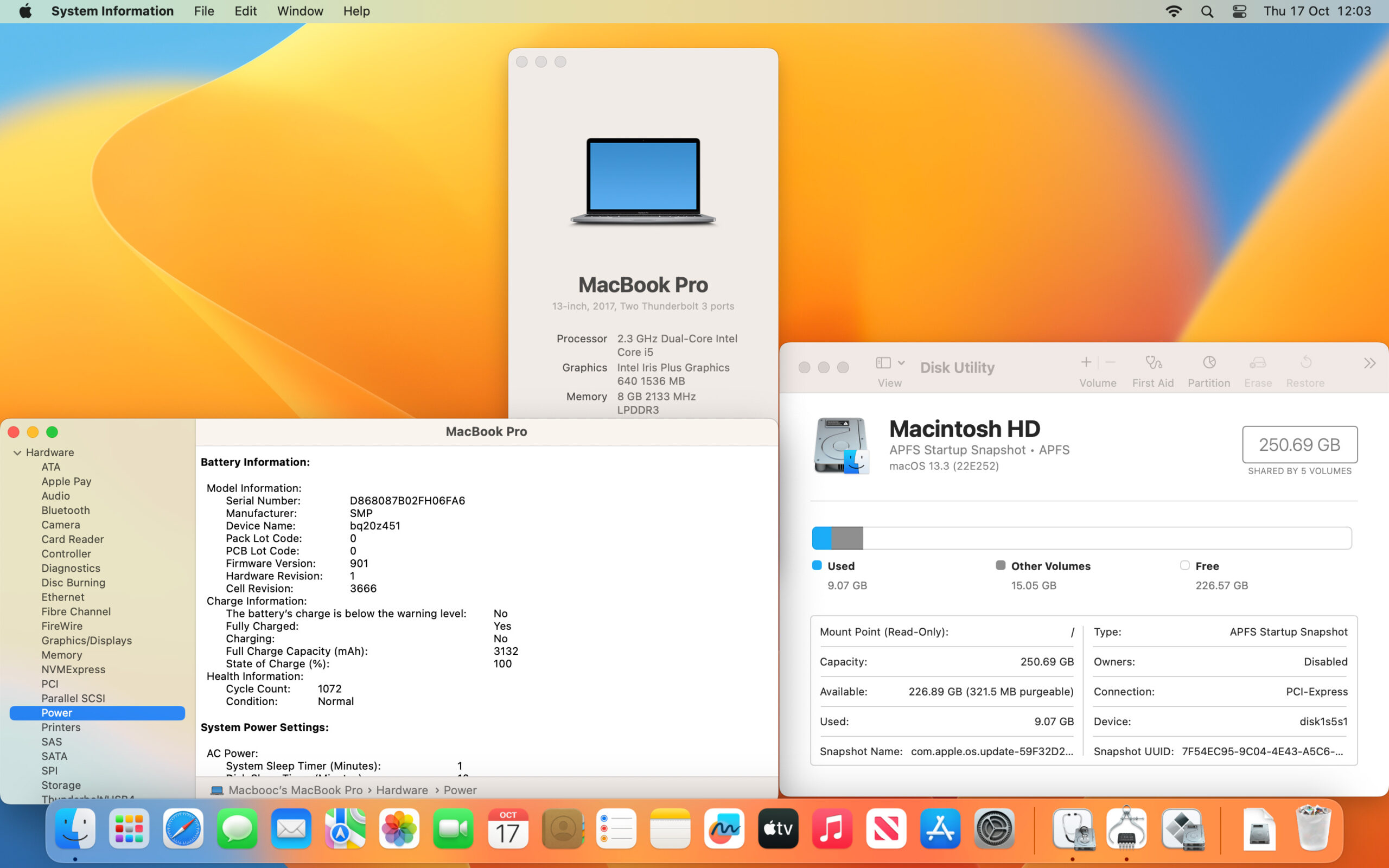Open Launchpad in the Dock

pyautogui.click(x=129, y=828)
